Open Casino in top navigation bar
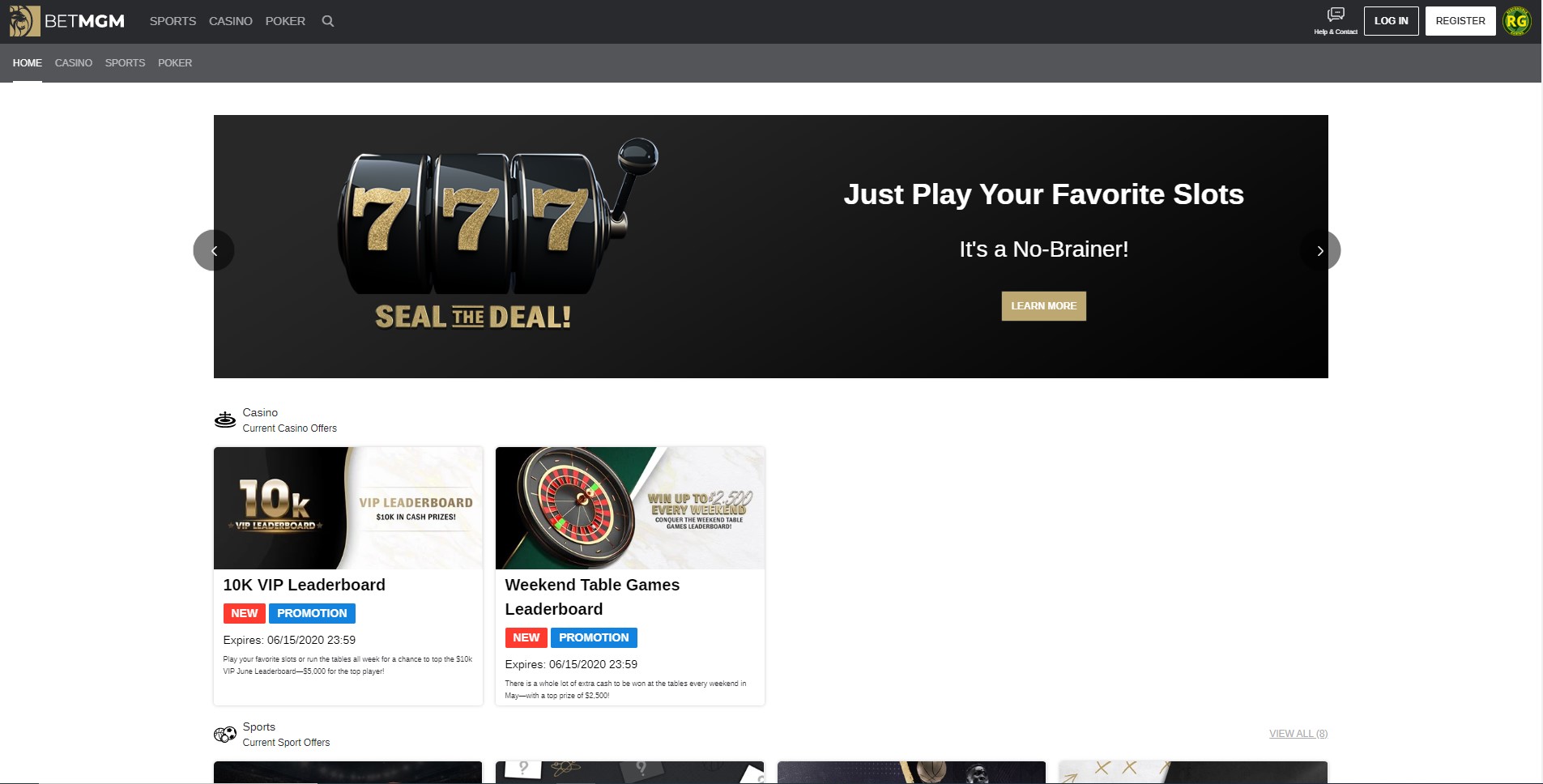This screenshot has width=1543, height=784. click(231, 21)
